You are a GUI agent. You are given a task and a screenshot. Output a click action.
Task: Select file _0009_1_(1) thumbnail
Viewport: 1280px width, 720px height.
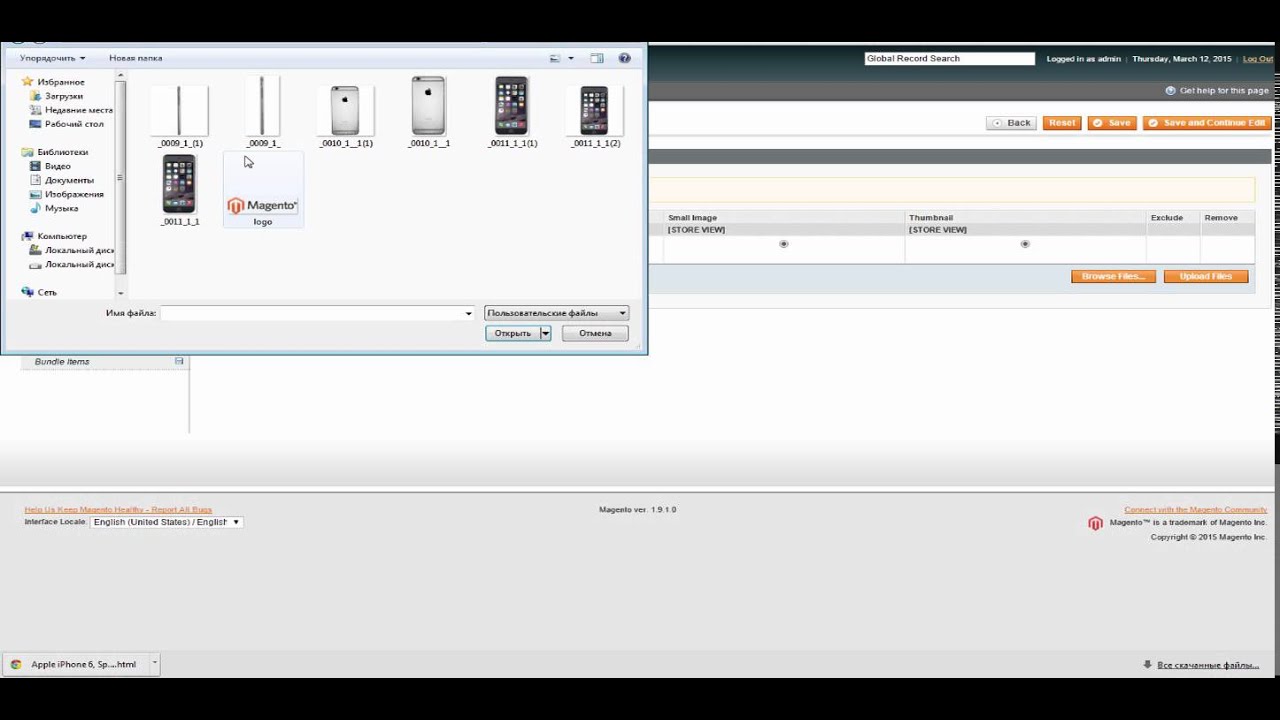[x=180, y=112]
